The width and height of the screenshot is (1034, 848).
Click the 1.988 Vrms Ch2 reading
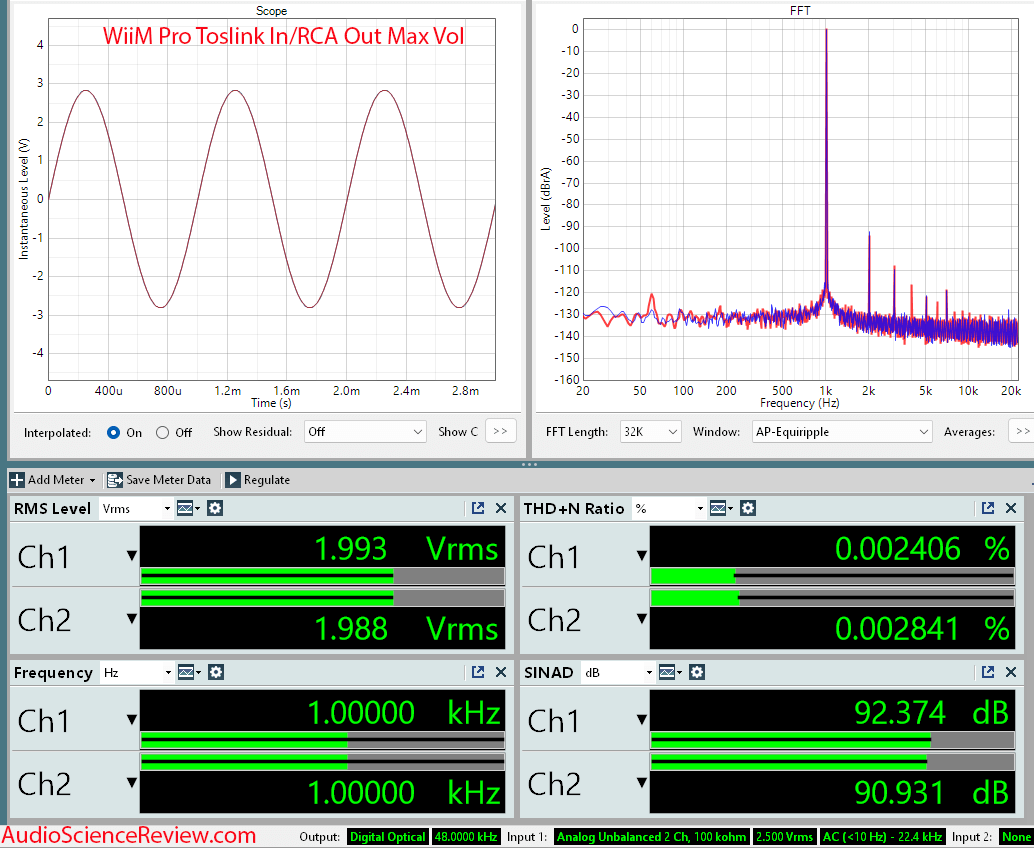[406, 628]
